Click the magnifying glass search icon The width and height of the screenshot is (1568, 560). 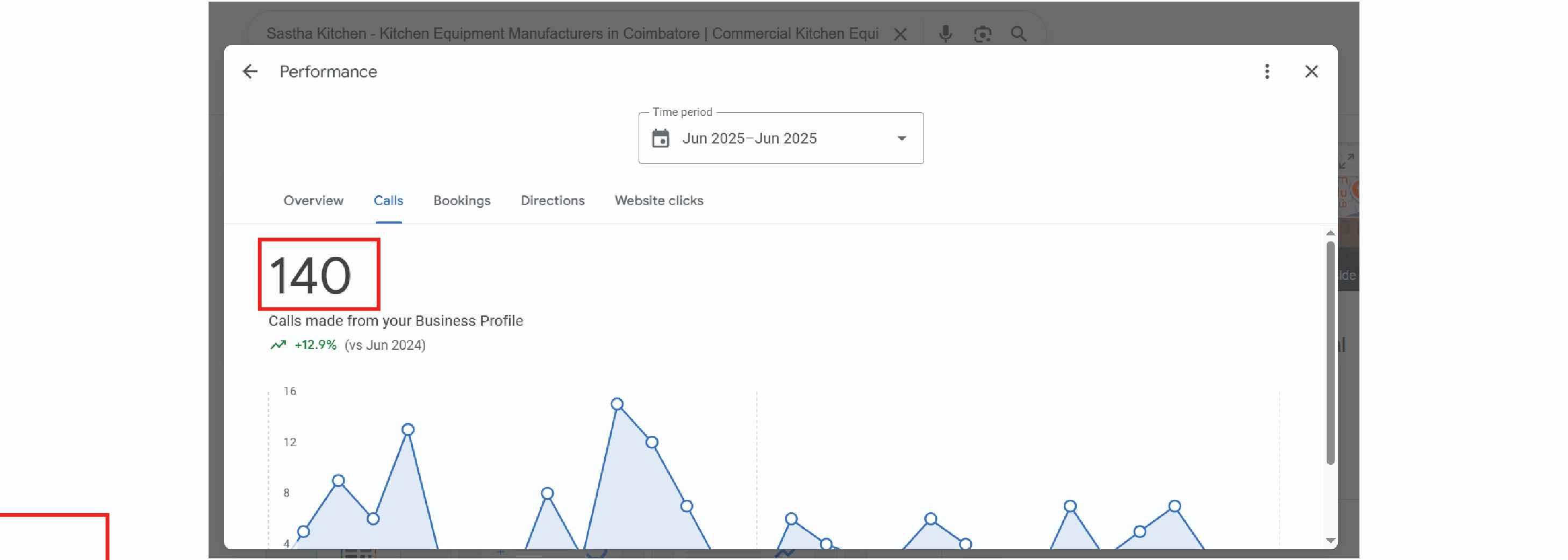click(x=1018, y=34)
